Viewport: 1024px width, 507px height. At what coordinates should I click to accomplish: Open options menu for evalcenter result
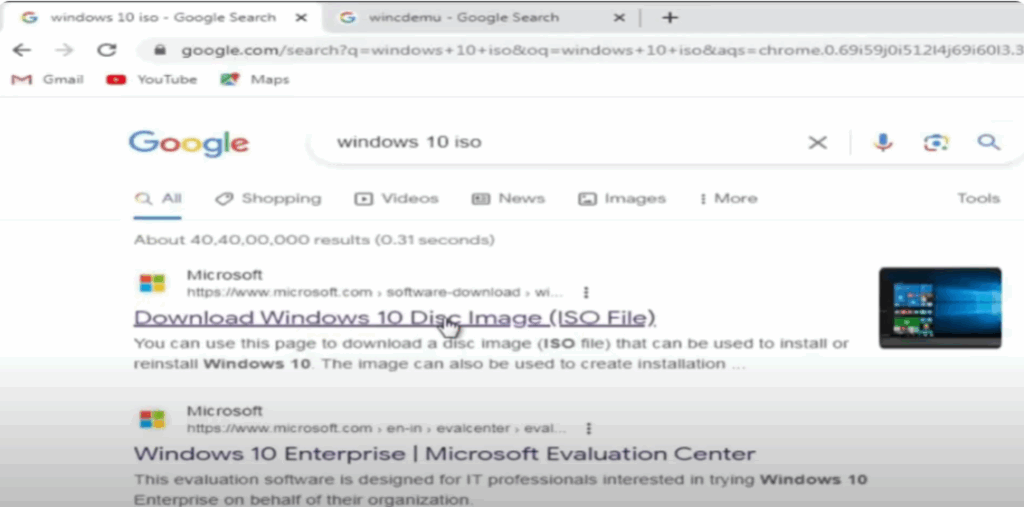[588, 429]
